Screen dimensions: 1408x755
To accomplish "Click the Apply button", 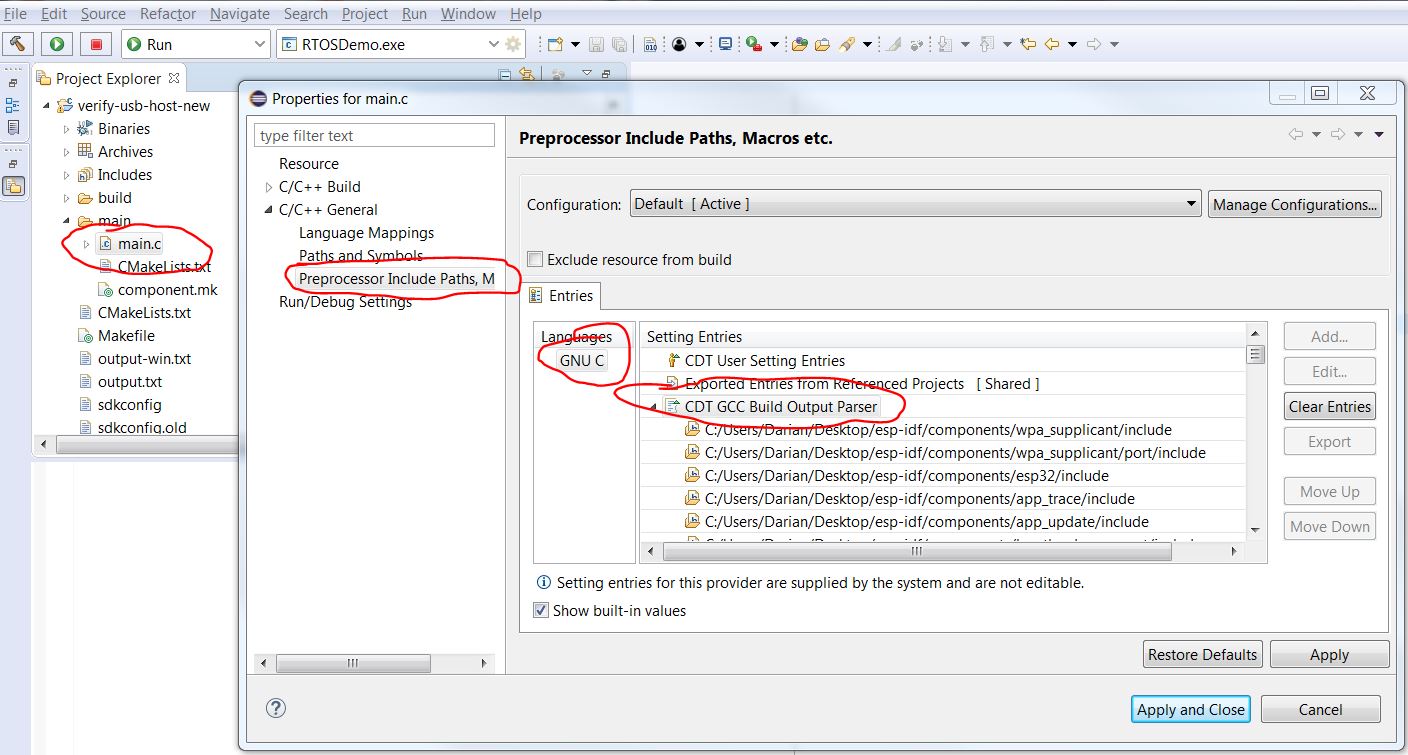I will click(1329, 655).
